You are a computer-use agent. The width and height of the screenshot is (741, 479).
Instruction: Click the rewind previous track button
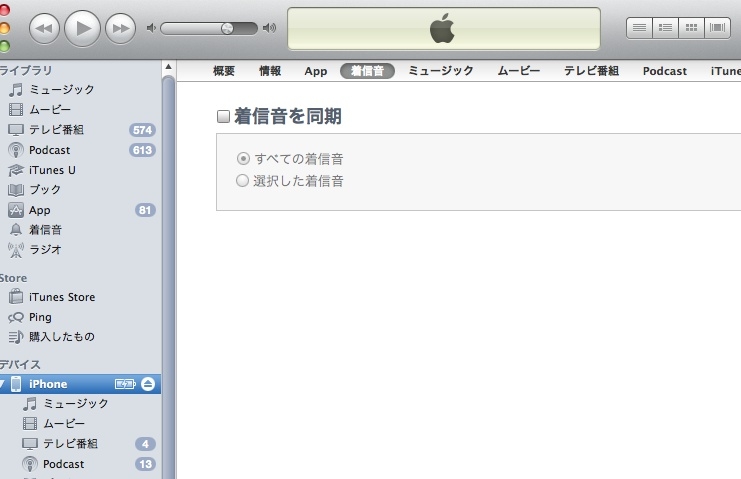[x=44, y=29]
